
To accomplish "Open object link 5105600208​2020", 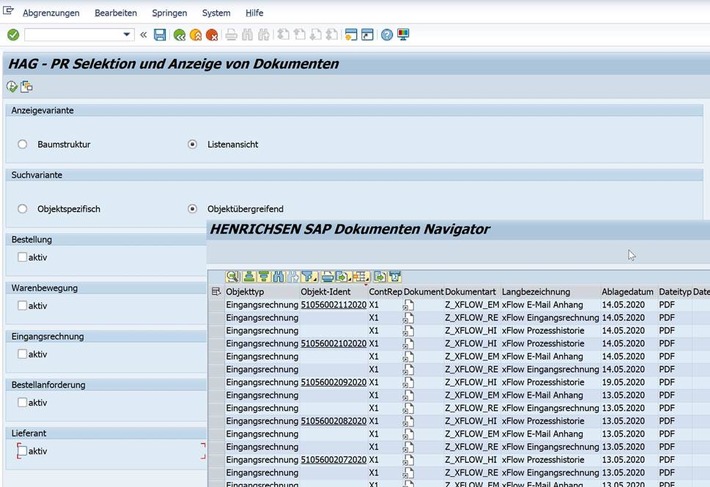I will click(334, 421).
